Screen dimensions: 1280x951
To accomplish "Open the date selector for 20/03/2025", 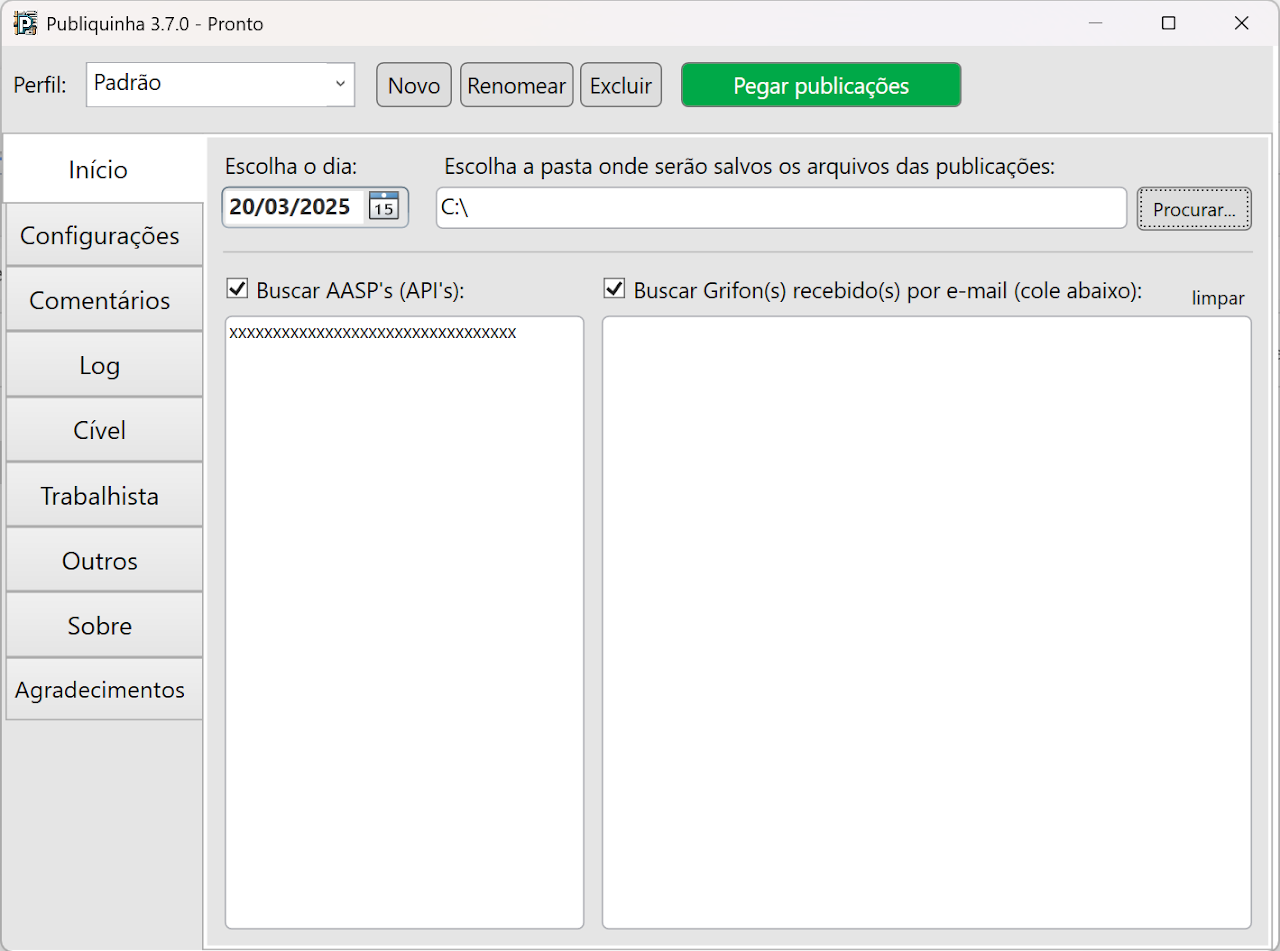I will click(x=383, y=207).
